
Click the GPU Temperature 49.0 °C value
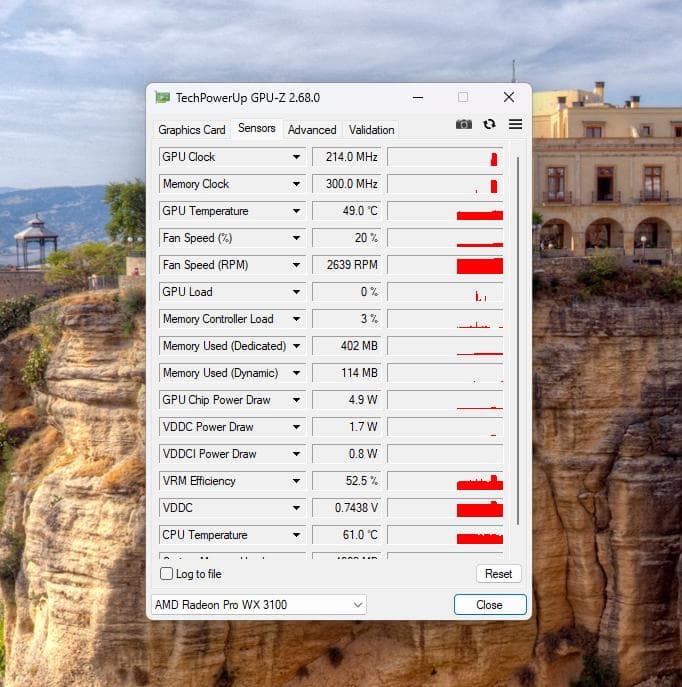point(347,211)
